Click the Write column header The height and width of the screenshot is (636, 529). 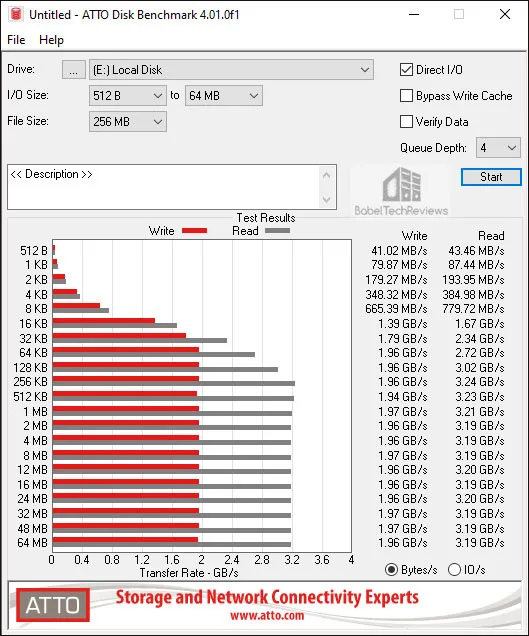415,236
